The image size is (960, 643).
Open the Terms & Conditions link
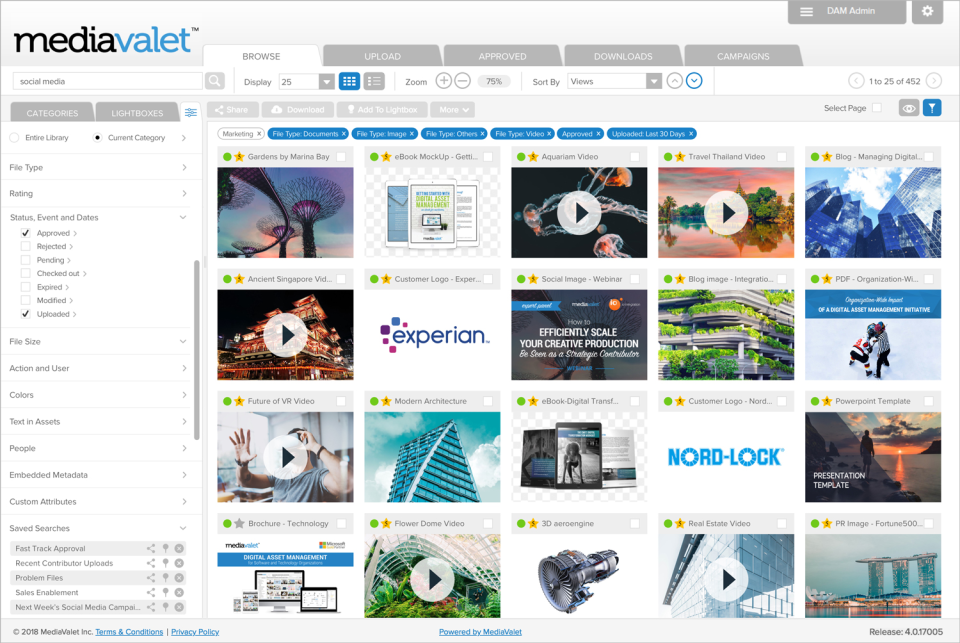tap(128, 631)
